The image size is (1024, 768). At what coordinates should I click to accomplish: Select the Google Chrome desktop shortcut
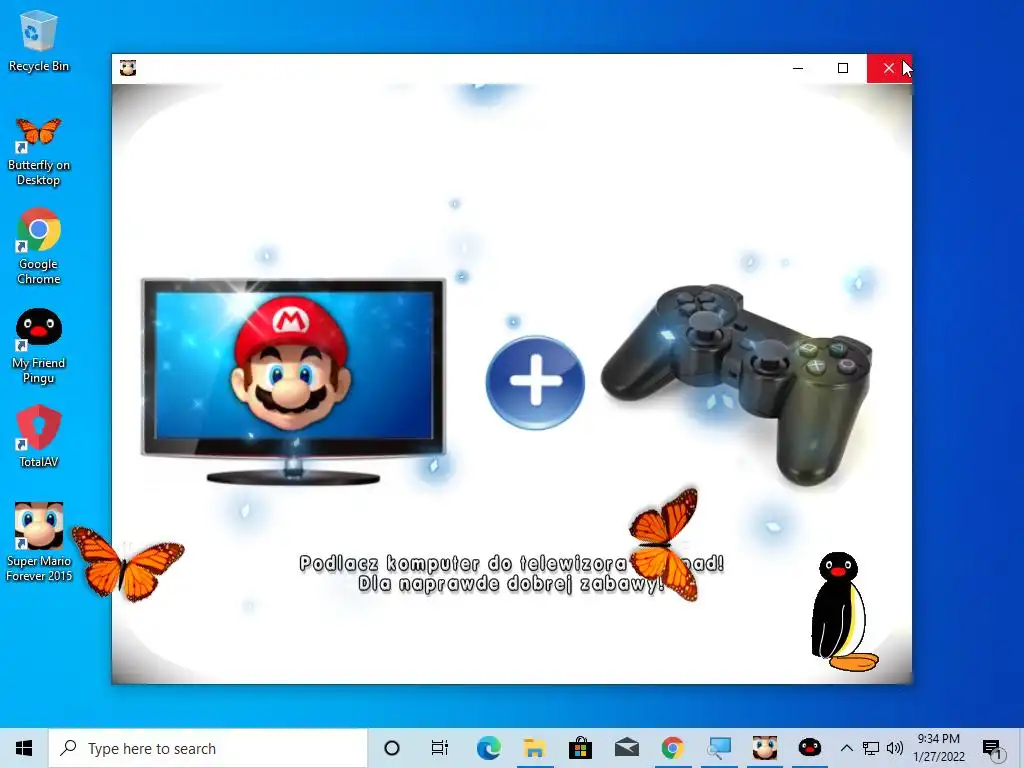(39, 246)
